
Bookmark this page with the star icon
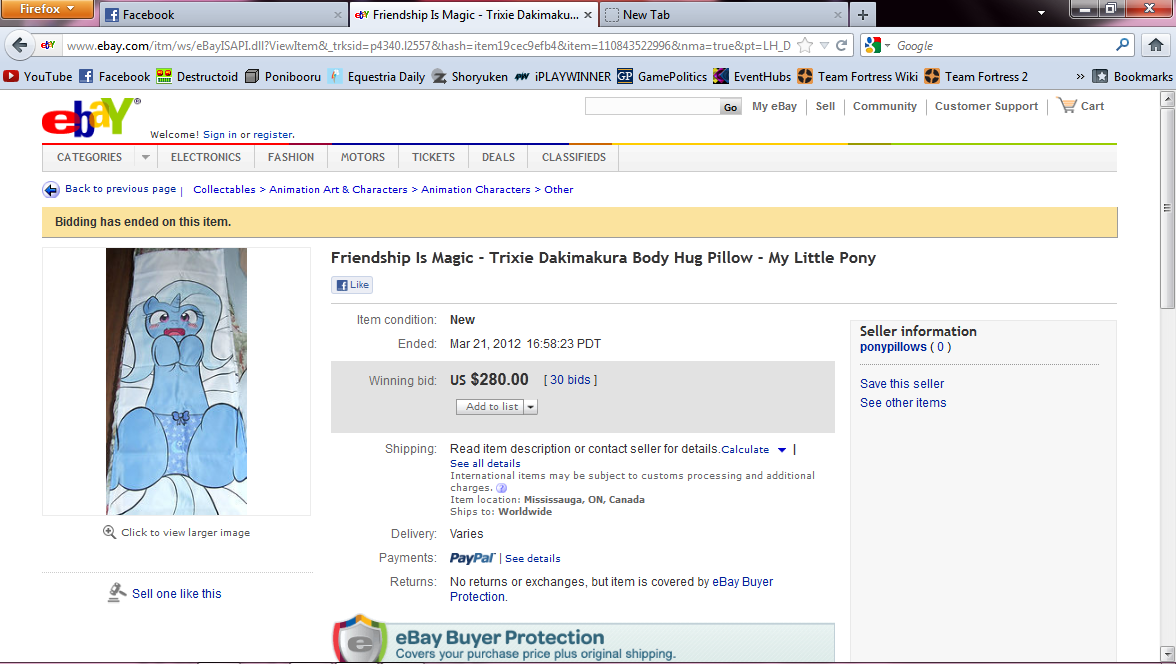pos(805,46)
